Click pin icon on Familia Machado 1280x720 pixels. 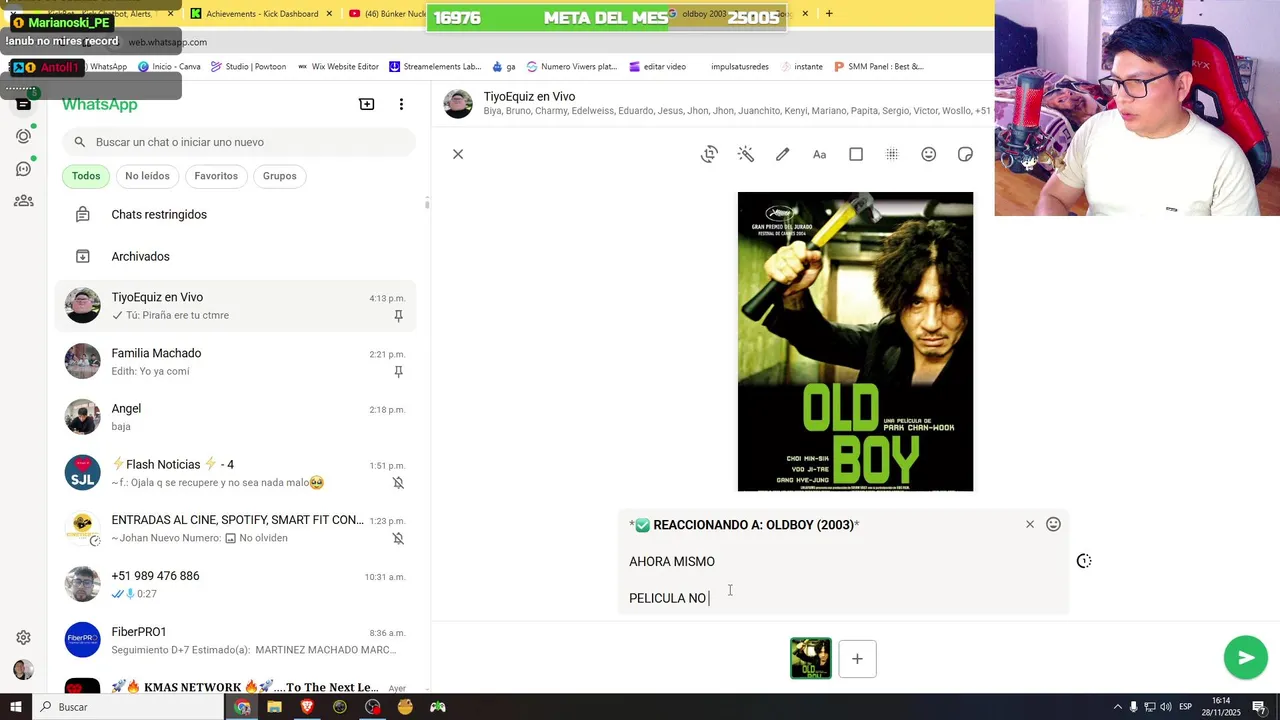point(398,372)
